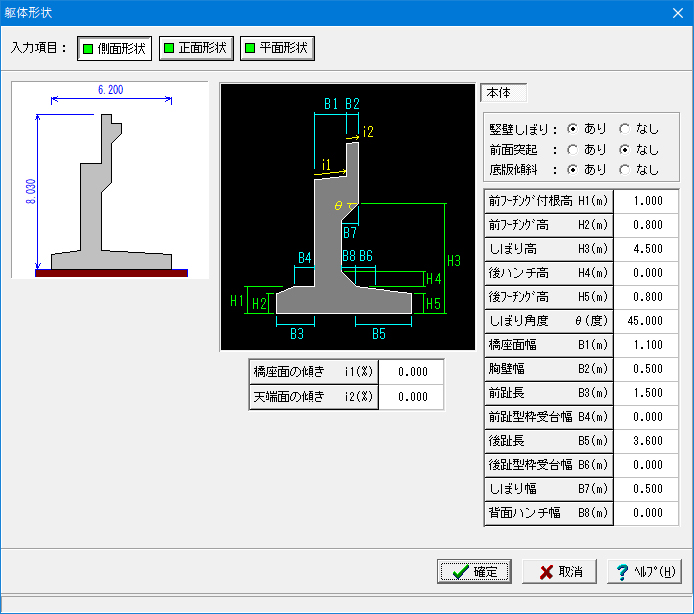Click the 8.030 height dimension in preview
Image resolution: width=694 pixels, height=614 pixels.
click(x=31, y=191)
